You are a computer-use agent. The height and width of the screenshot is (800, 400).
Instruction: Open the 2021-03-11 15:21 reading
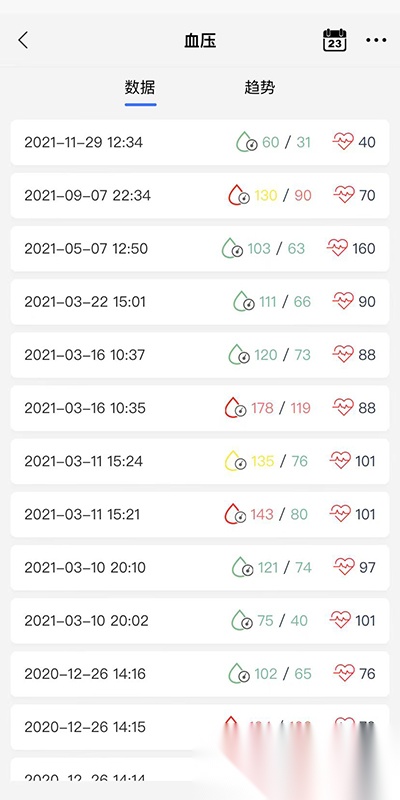tap(200, 514)
